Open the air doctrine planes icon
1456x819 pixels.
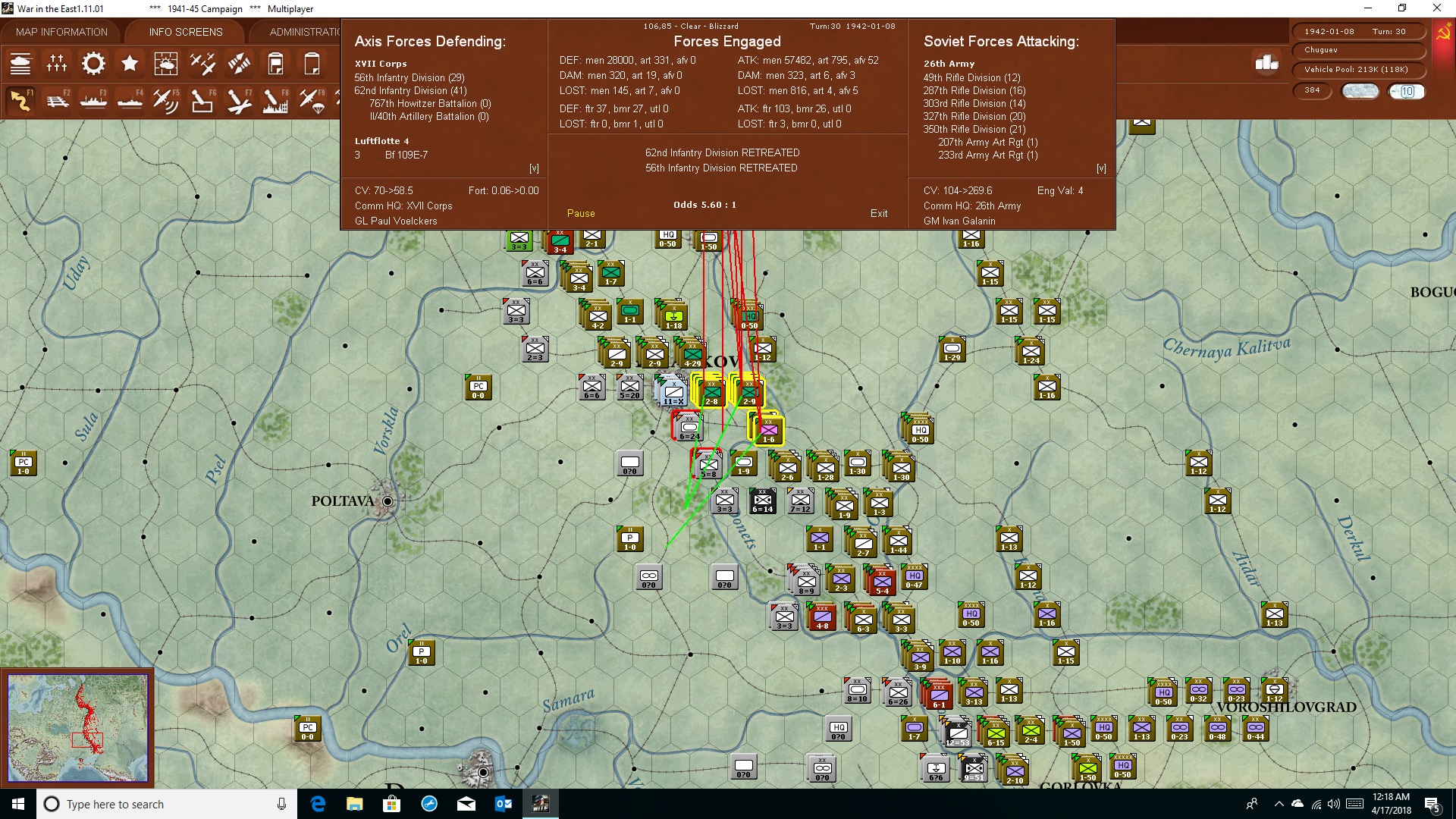(x=202, y=64)
